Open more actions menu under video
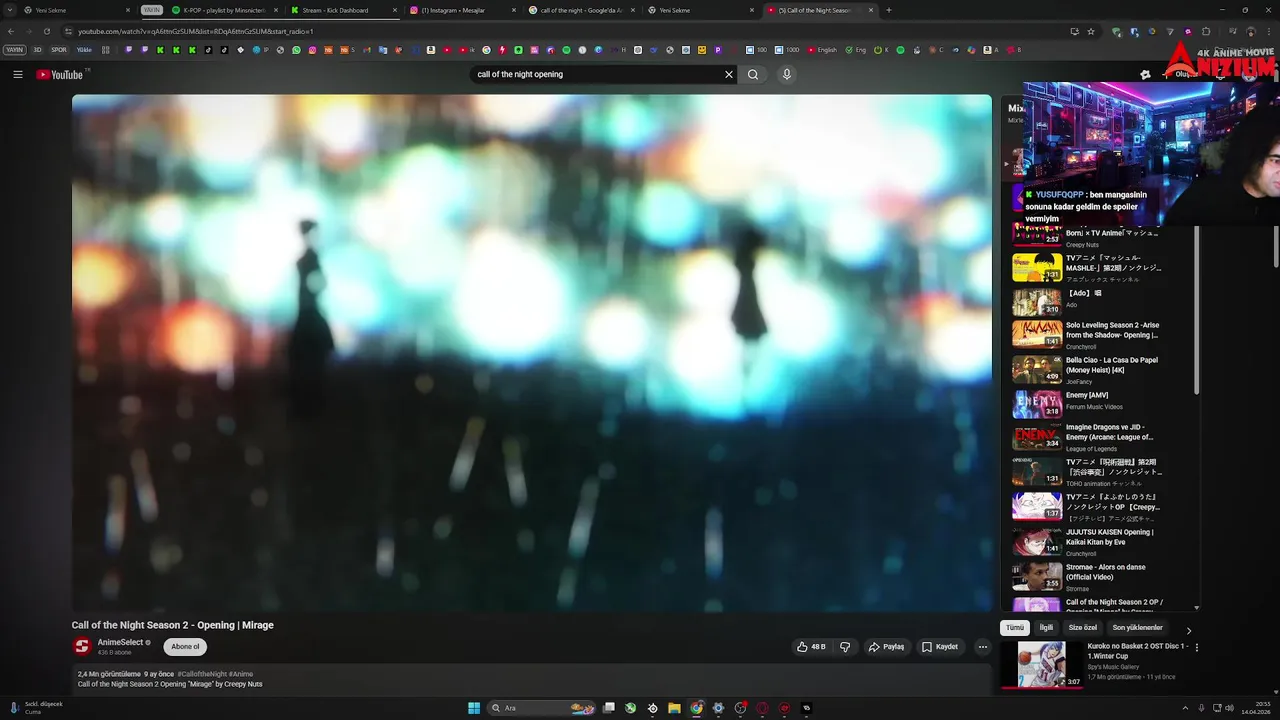Screen dimensions: 1280x720 point(982,647)
